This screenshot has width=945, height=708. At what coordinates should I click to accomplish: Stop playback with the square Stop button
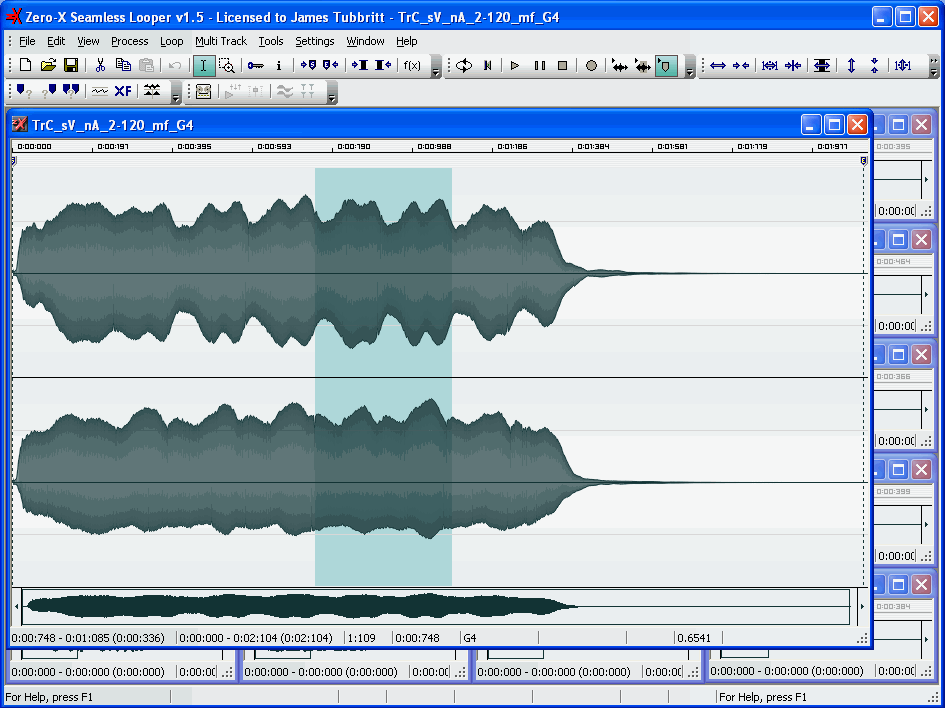562,65
